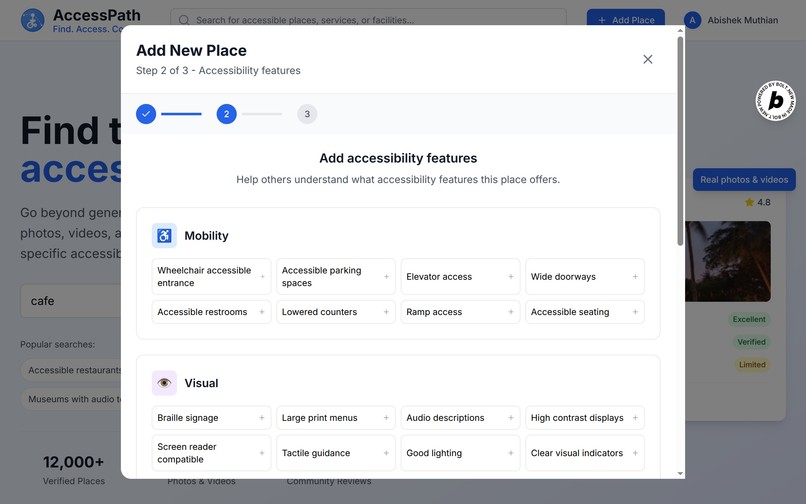Click the Limited badge

(752, 365)
